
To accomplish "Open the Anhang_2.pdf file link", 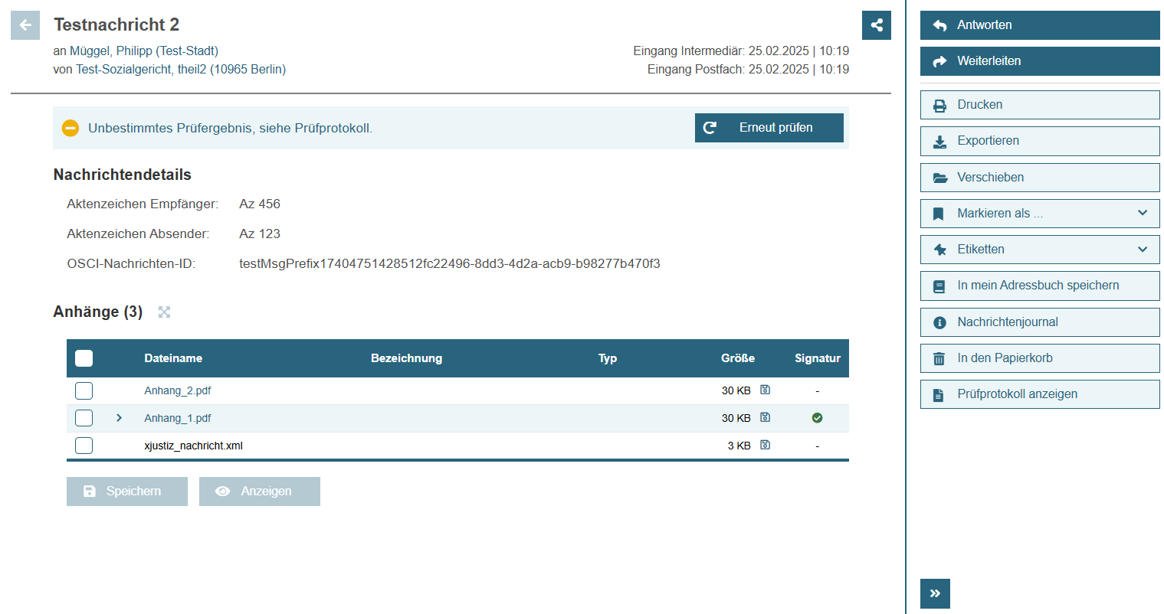I will [x=177, y=391].
